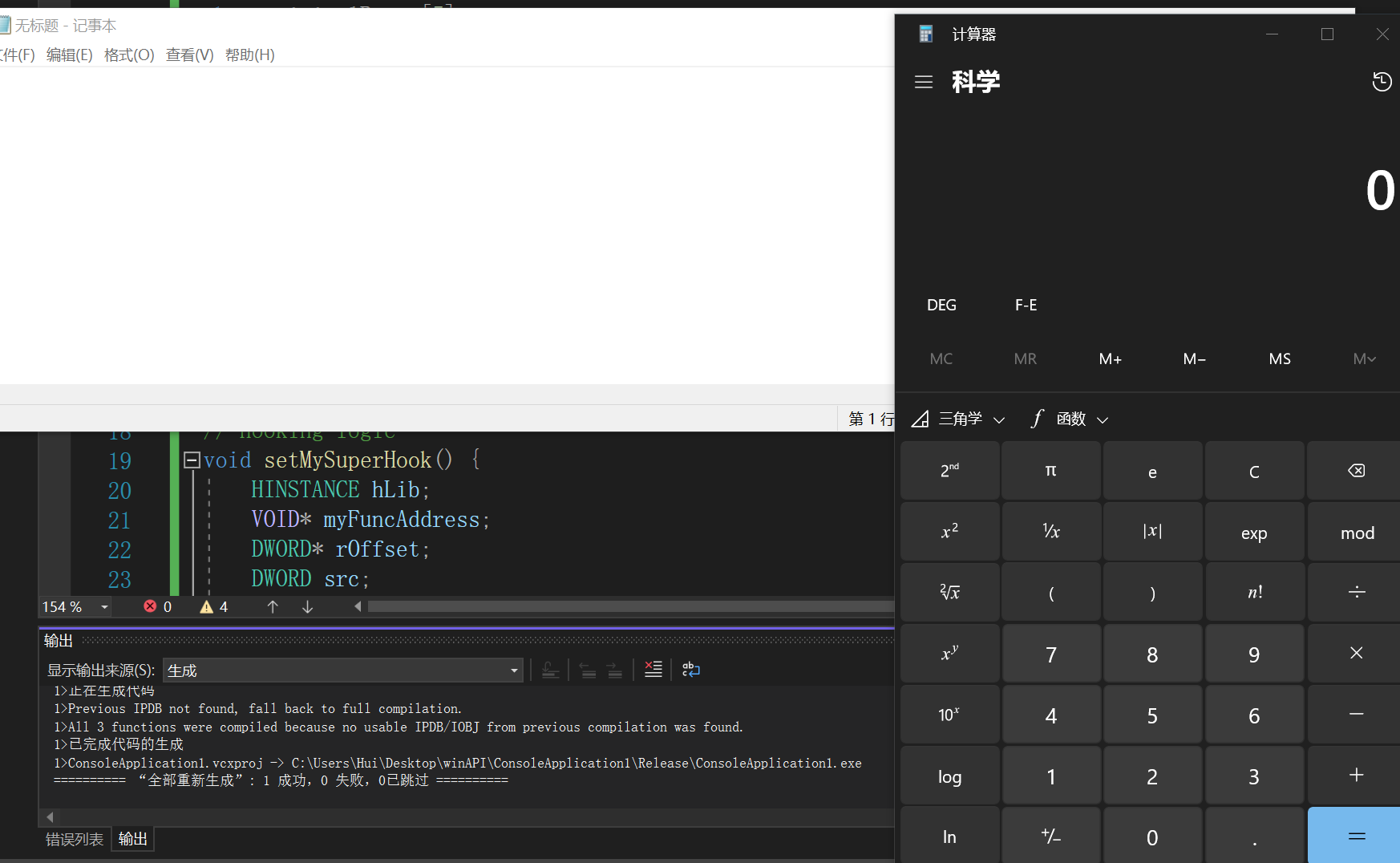Click the pi constant button
The width and height of the screenshot is (1400, 863).
(x=1051, y=471)
